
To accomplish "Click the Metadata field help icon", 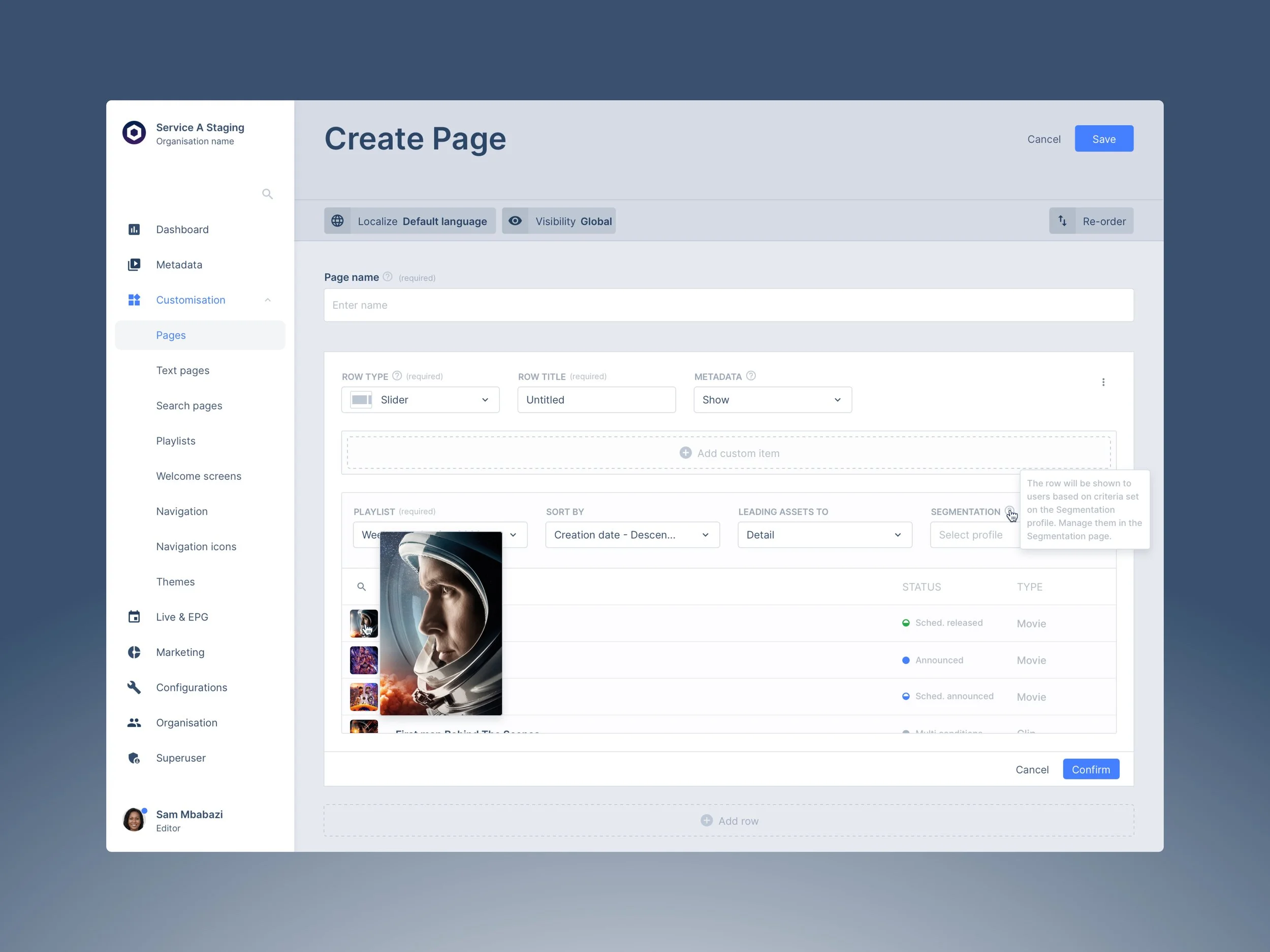I will [x=750, y=376].
